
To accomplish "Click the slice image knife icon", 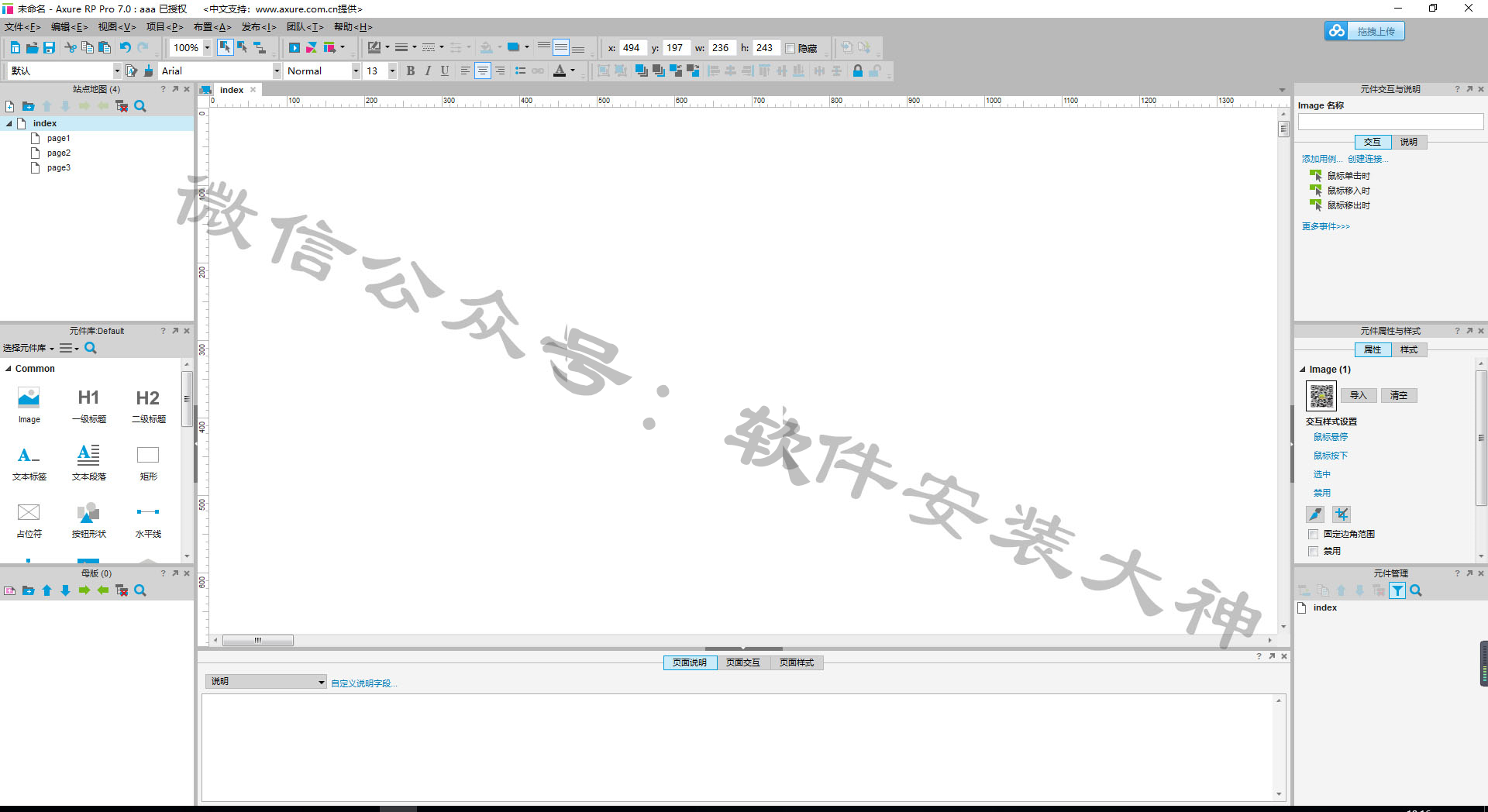I will [1315, 514].
